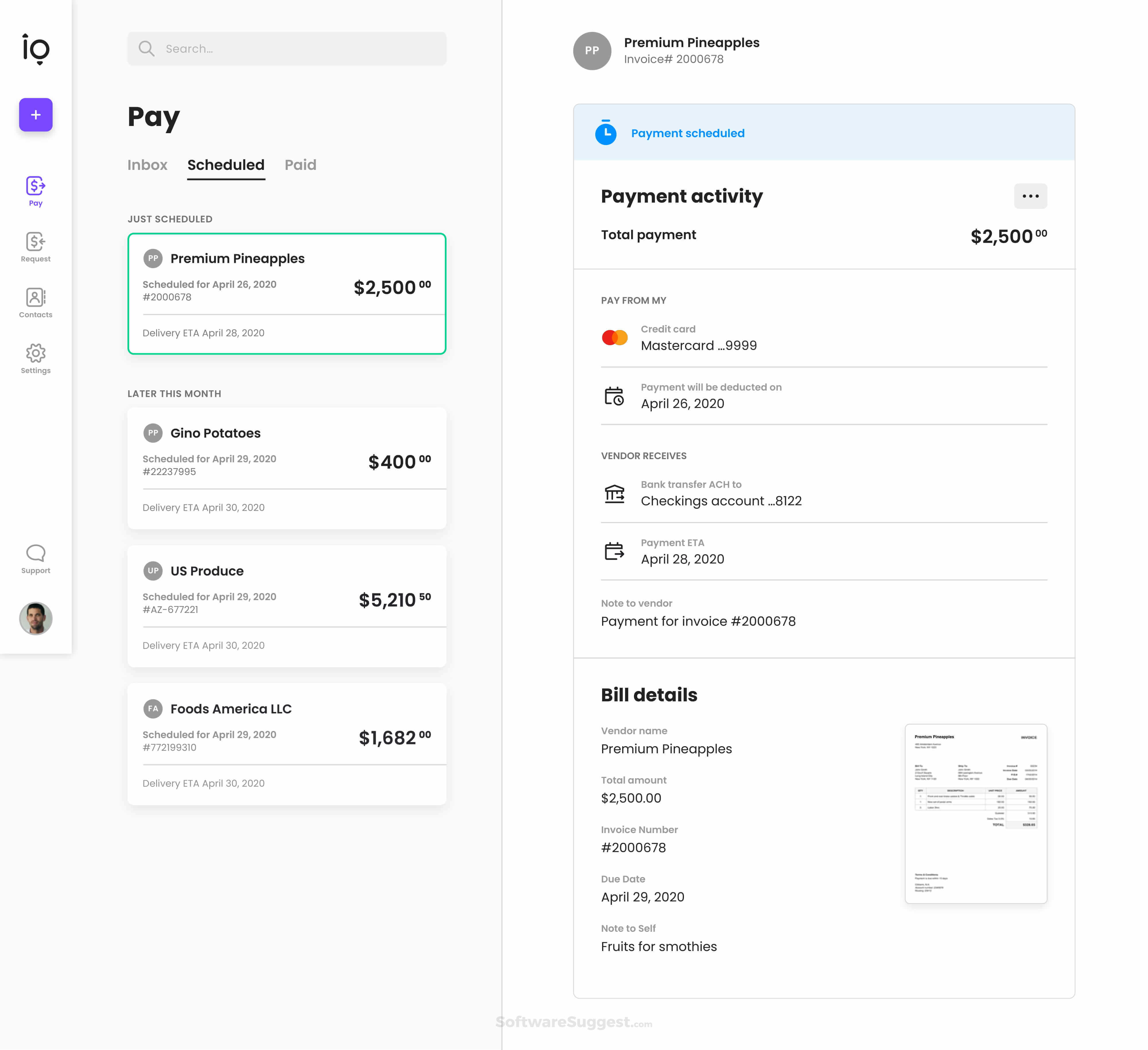The height and width of the screenshot is (1050, 1148).
Task: Open the Gino Potatoes payment card
Action: pyautogui.click(x=286, y=468)
